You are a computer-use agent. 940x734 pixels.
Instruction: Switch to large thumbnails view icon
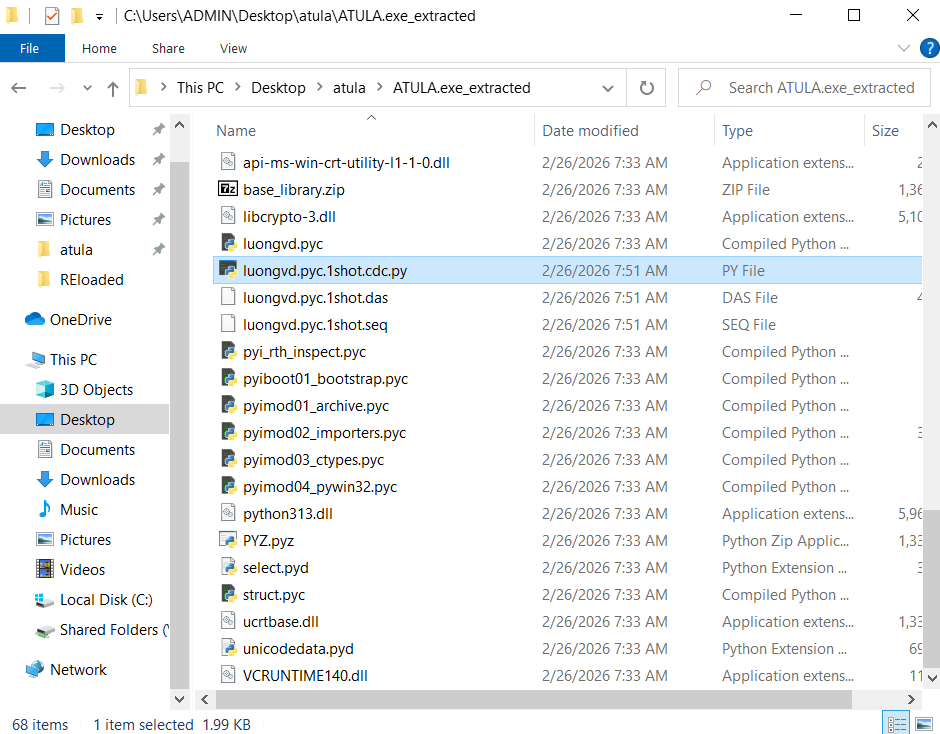pos(924,724)
